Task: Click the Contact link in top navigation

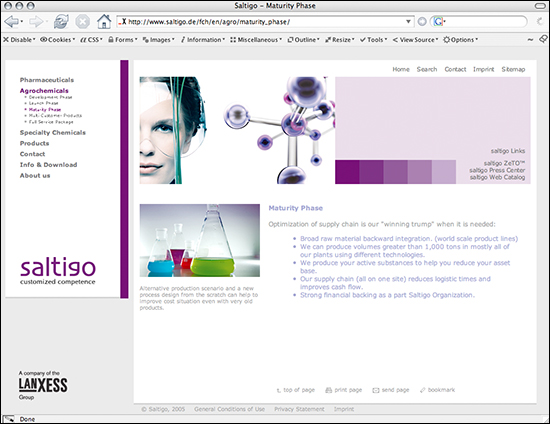Action: (x=455, y=69)
